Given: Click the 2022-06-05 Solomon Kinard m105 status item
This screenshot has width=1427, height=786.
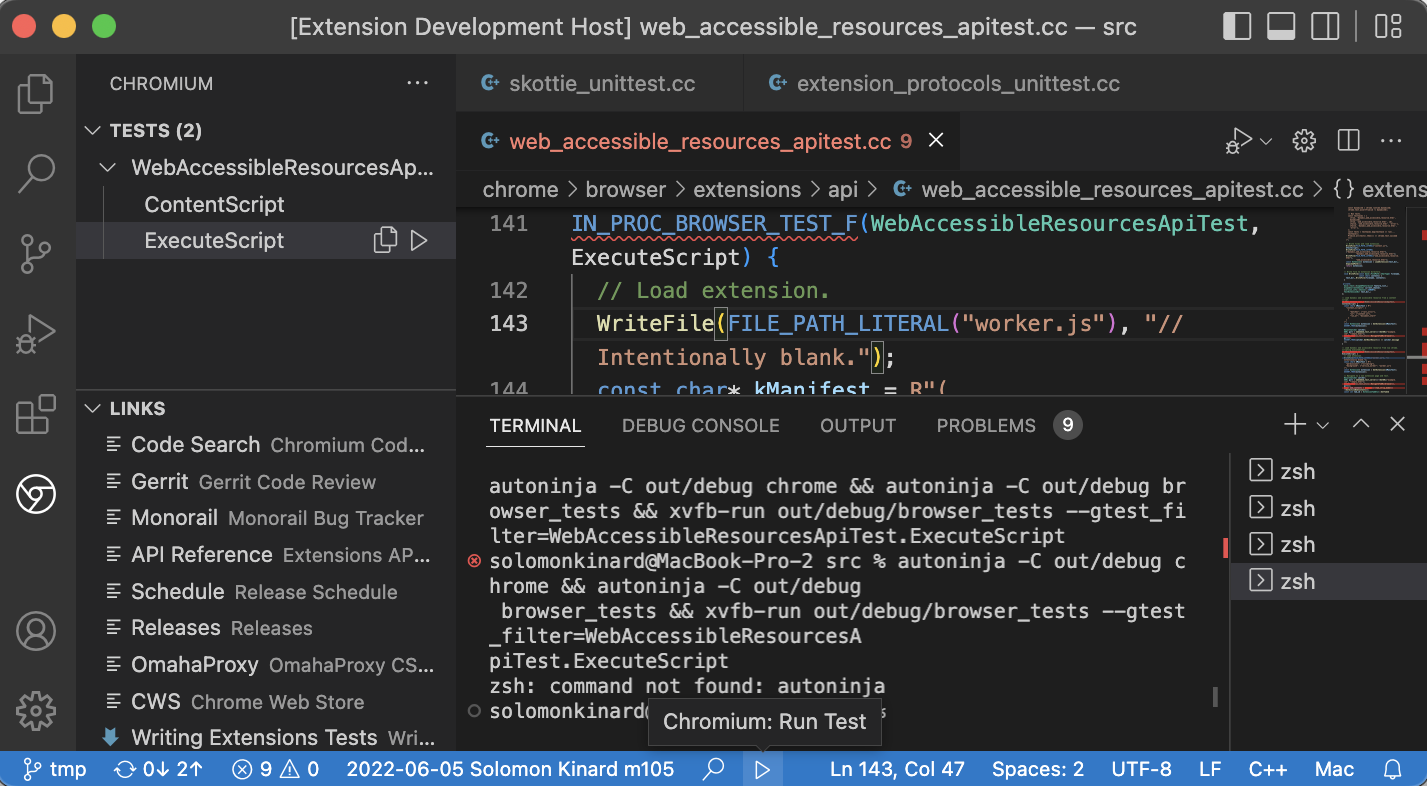Looking at the screenshot, I should (510, 769).
